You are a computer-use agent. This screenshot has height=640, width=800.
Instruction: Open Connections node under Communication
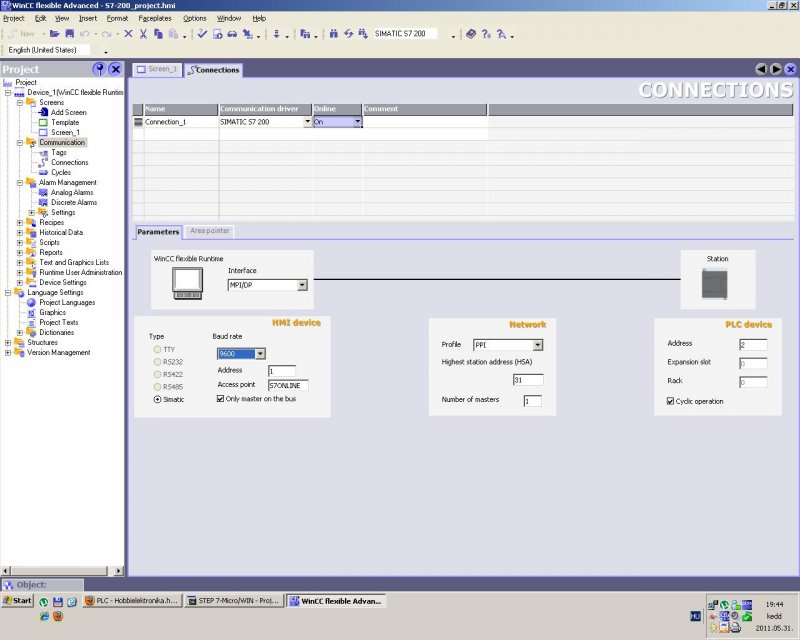pos(69,162)
